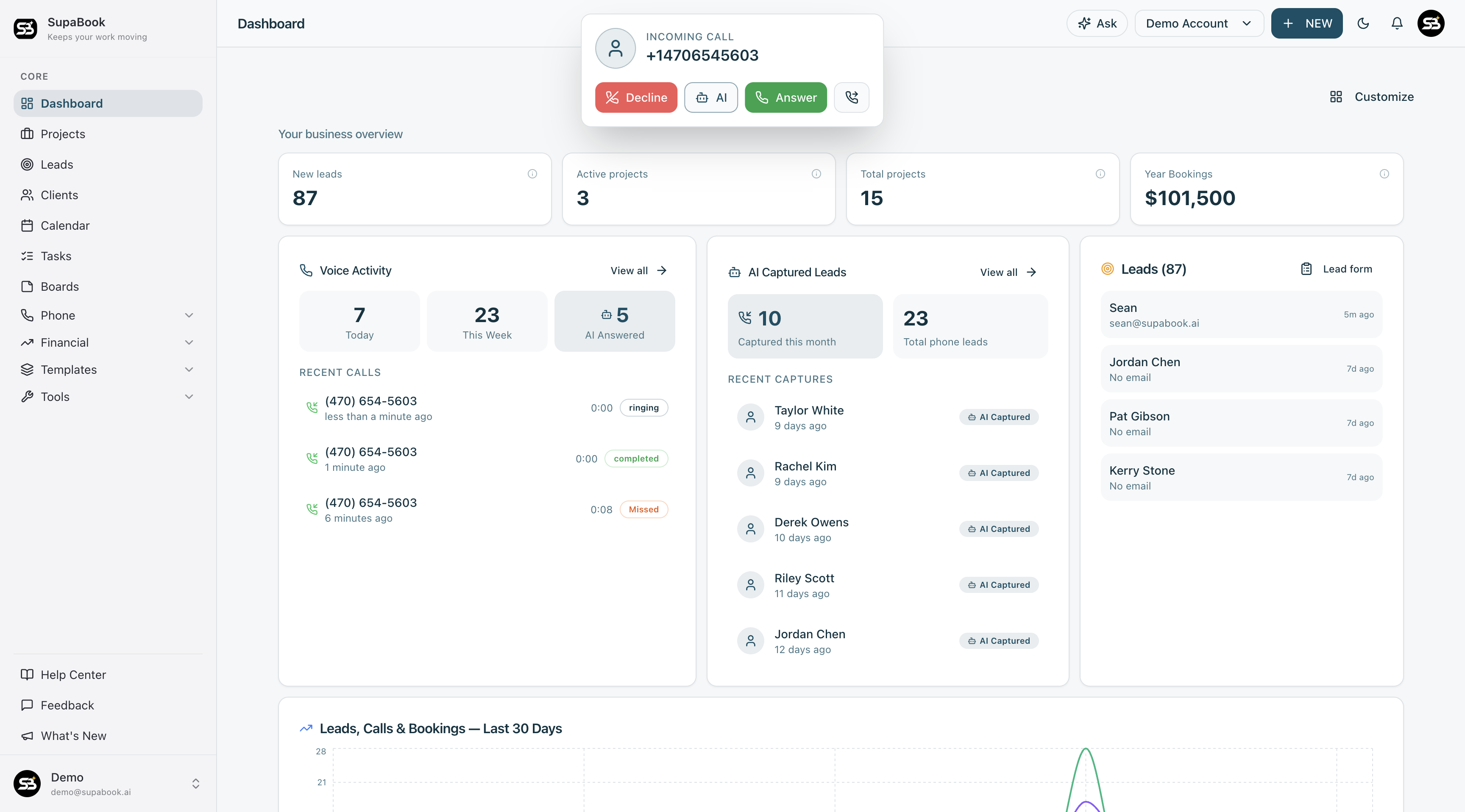1465x812 pixels.
Task: Click the completed call incoming-phone icon
Action: pyautogui.click(x=312, y=458)
